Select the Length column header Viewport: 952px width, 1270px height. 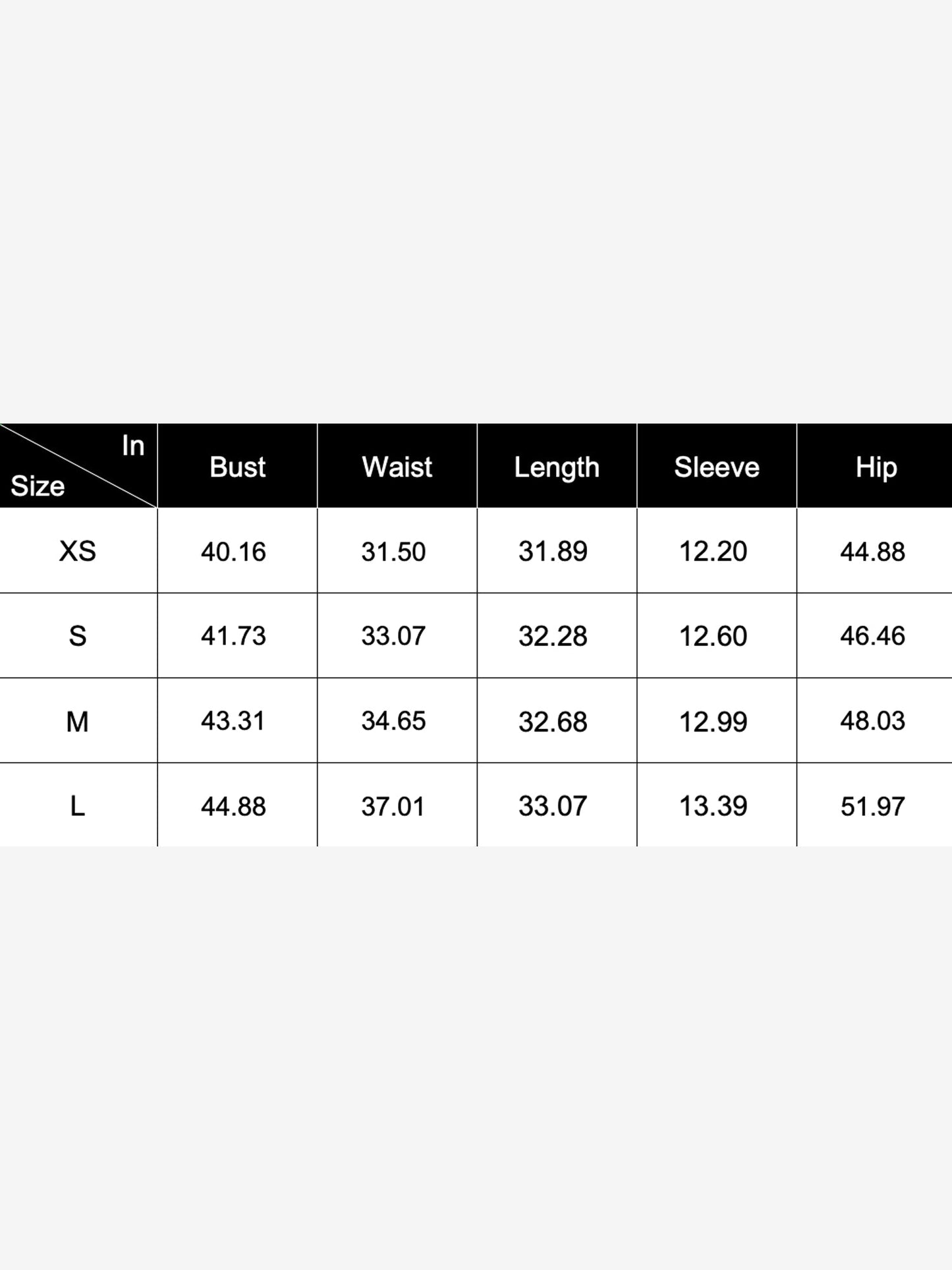pos(557,468)
